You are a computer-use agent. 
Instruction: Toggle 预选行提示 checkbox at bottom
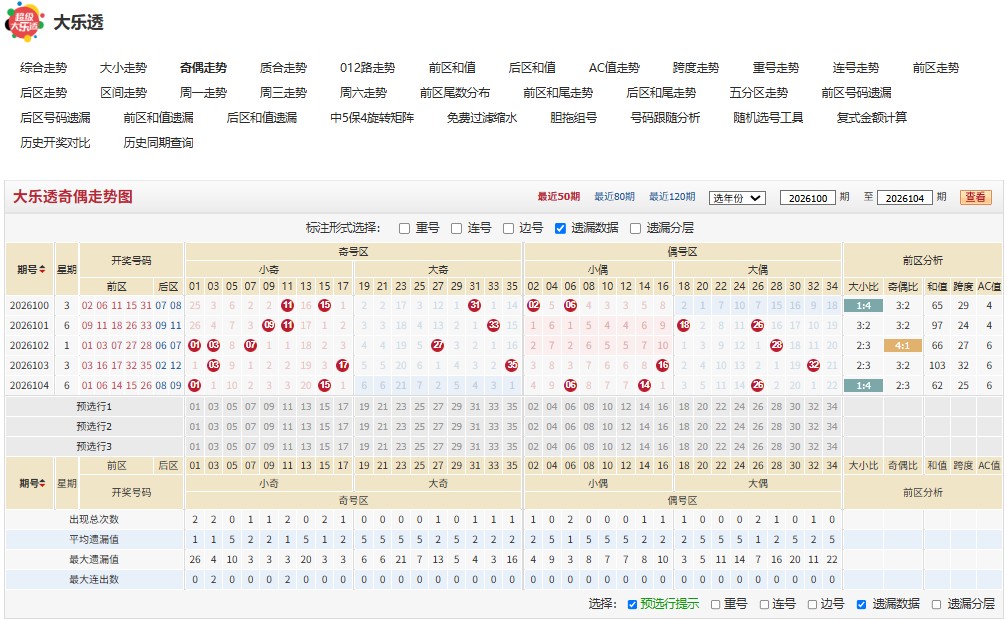[633, 604]
